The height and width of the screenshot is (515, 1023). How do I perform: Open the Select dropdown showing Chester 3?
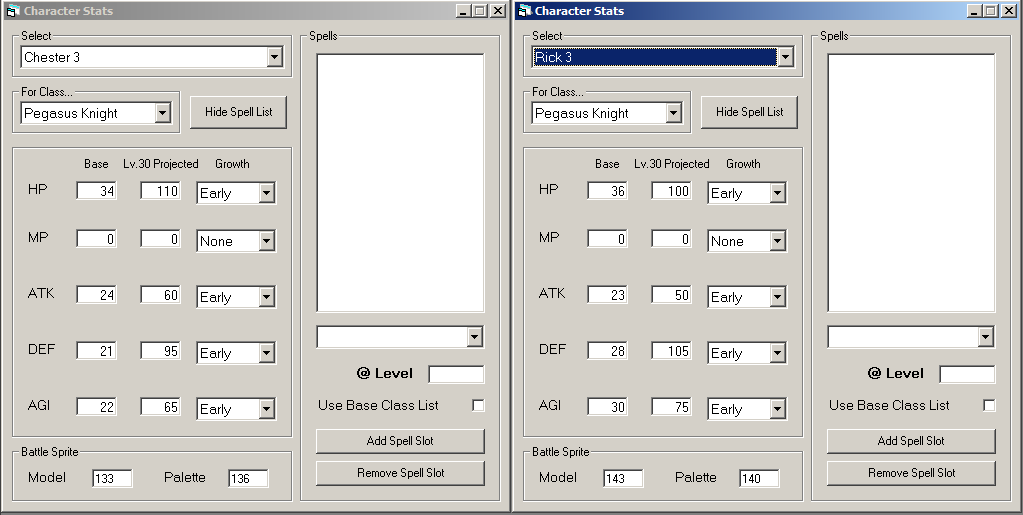click(275, 57)
